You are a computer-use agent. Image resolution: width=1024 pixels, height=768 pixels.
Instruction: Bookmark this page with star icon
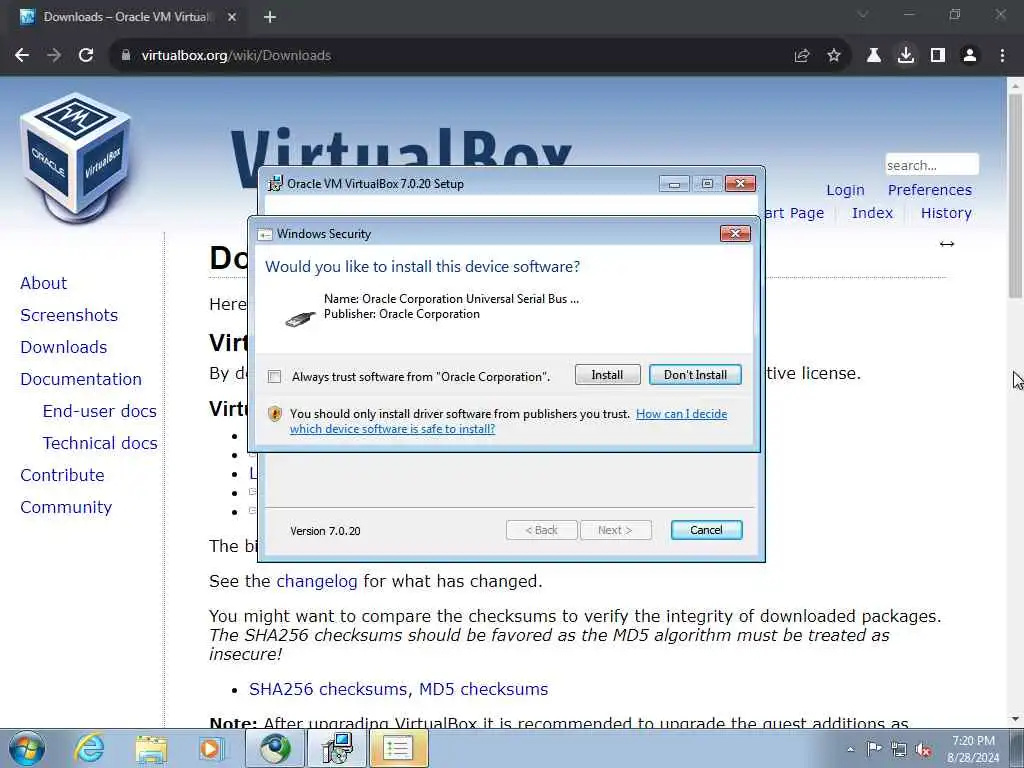coord(834,56)
